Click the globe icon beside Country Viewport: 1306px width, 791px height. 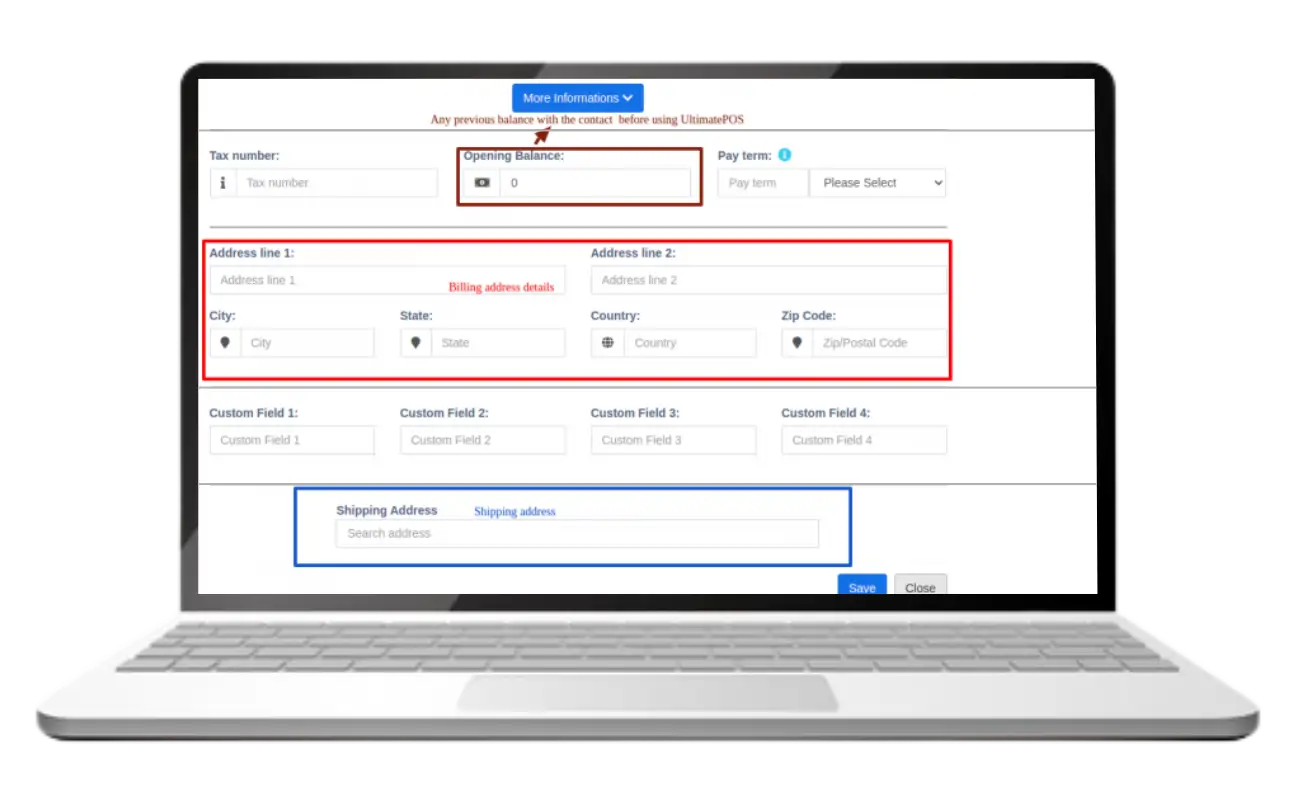point(607,343)
